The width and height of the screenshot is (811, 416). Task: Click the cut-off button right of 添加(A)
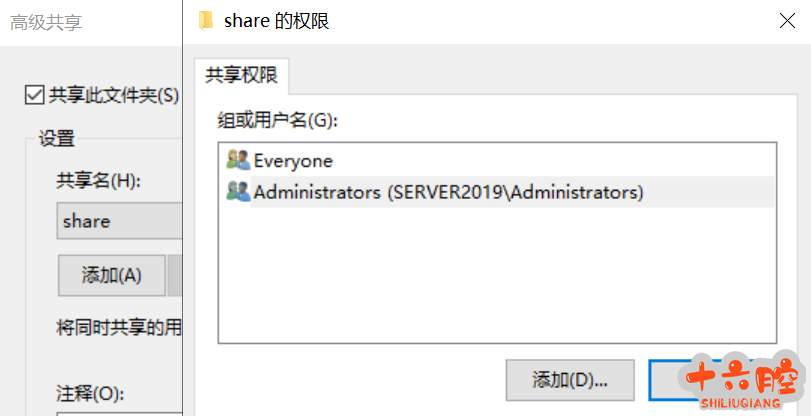point(175,275)
